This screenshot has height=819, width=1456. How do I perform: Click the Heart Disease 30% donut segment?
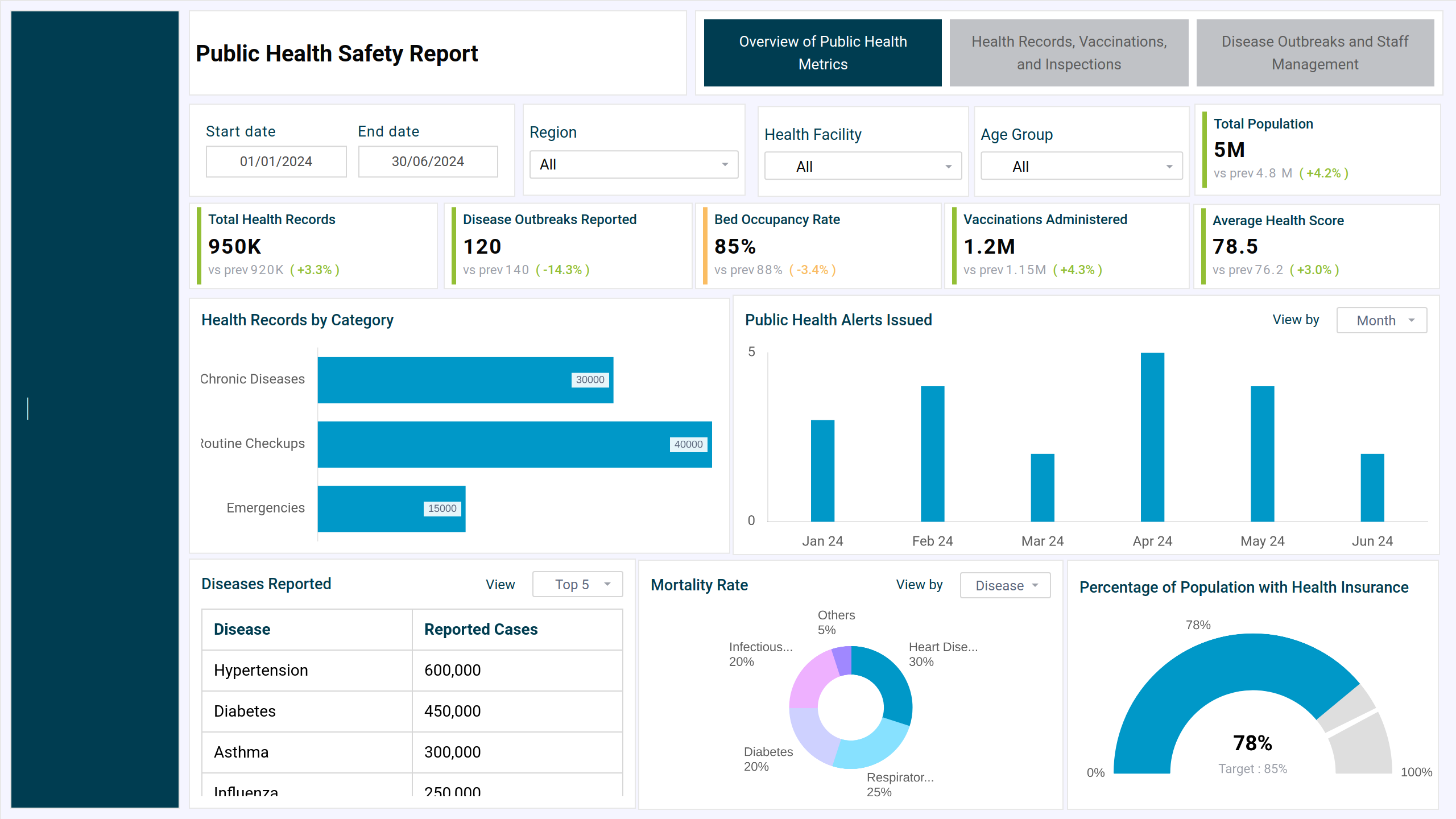coord(890,680)
